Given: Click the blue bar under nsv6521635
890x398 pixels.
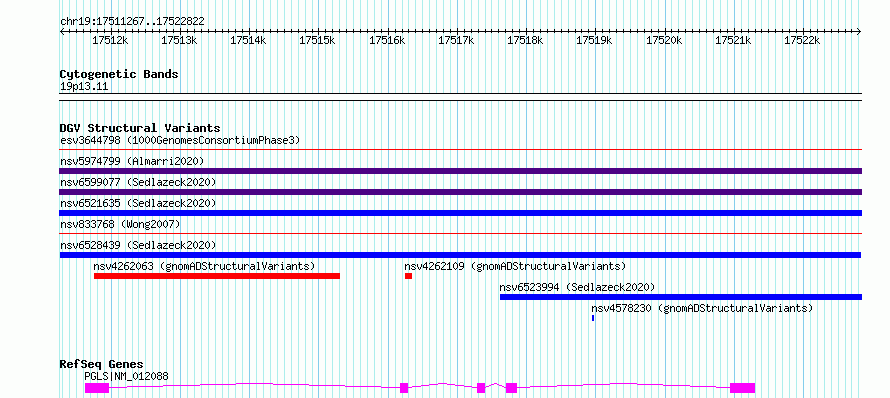Looking at the screenshot, I should pyautogui.click(x=461, y=213).
